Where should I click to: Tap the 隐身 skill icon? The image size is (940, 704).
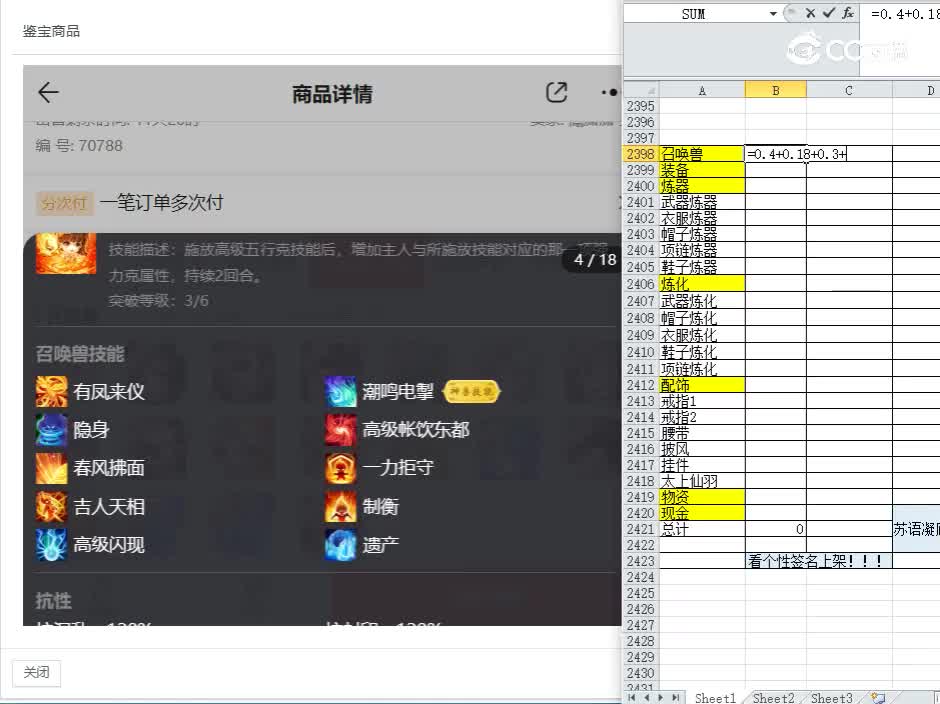51,429
